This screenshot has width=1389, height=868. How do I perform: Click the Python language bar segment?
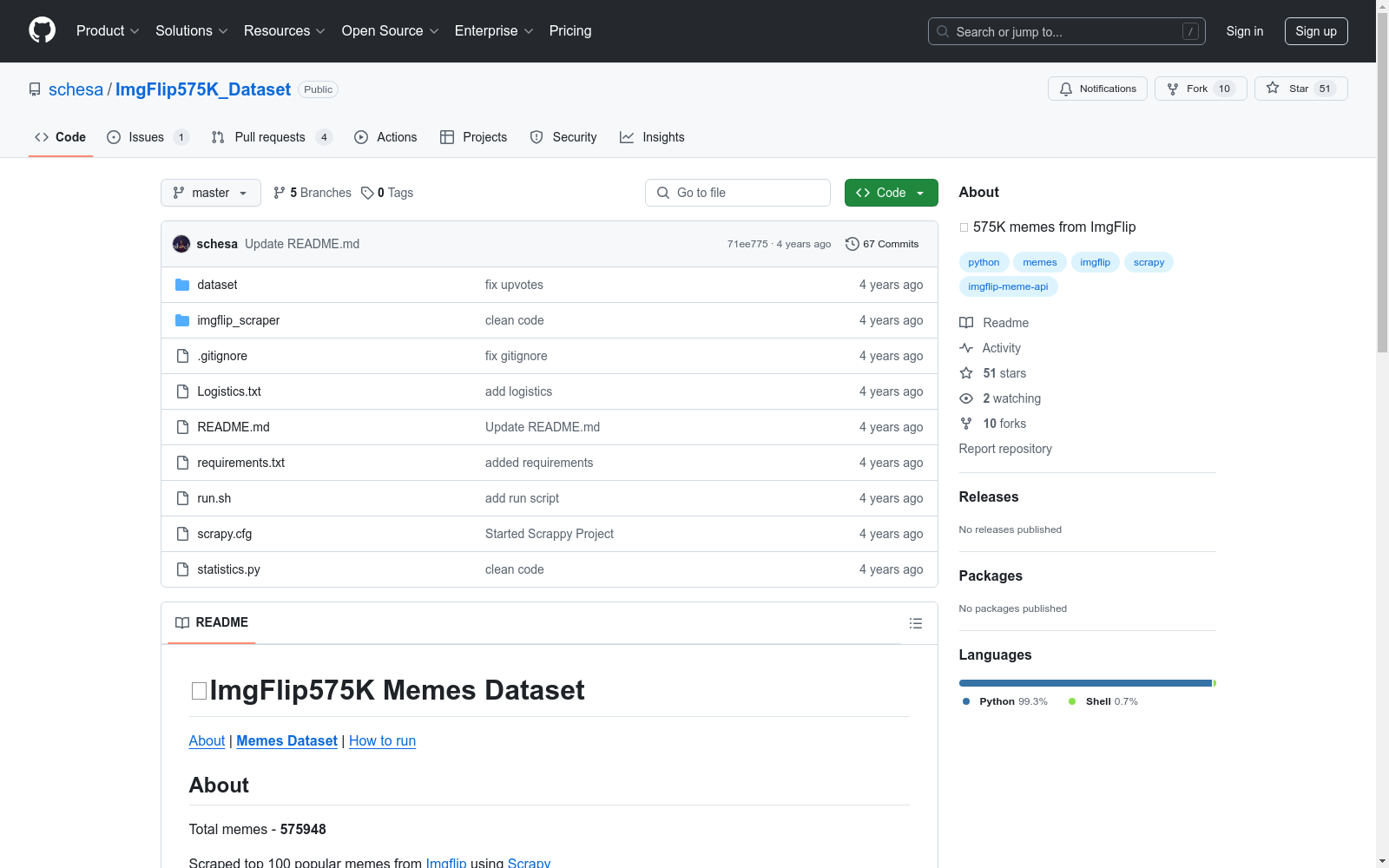click(x=1085, y=683)
